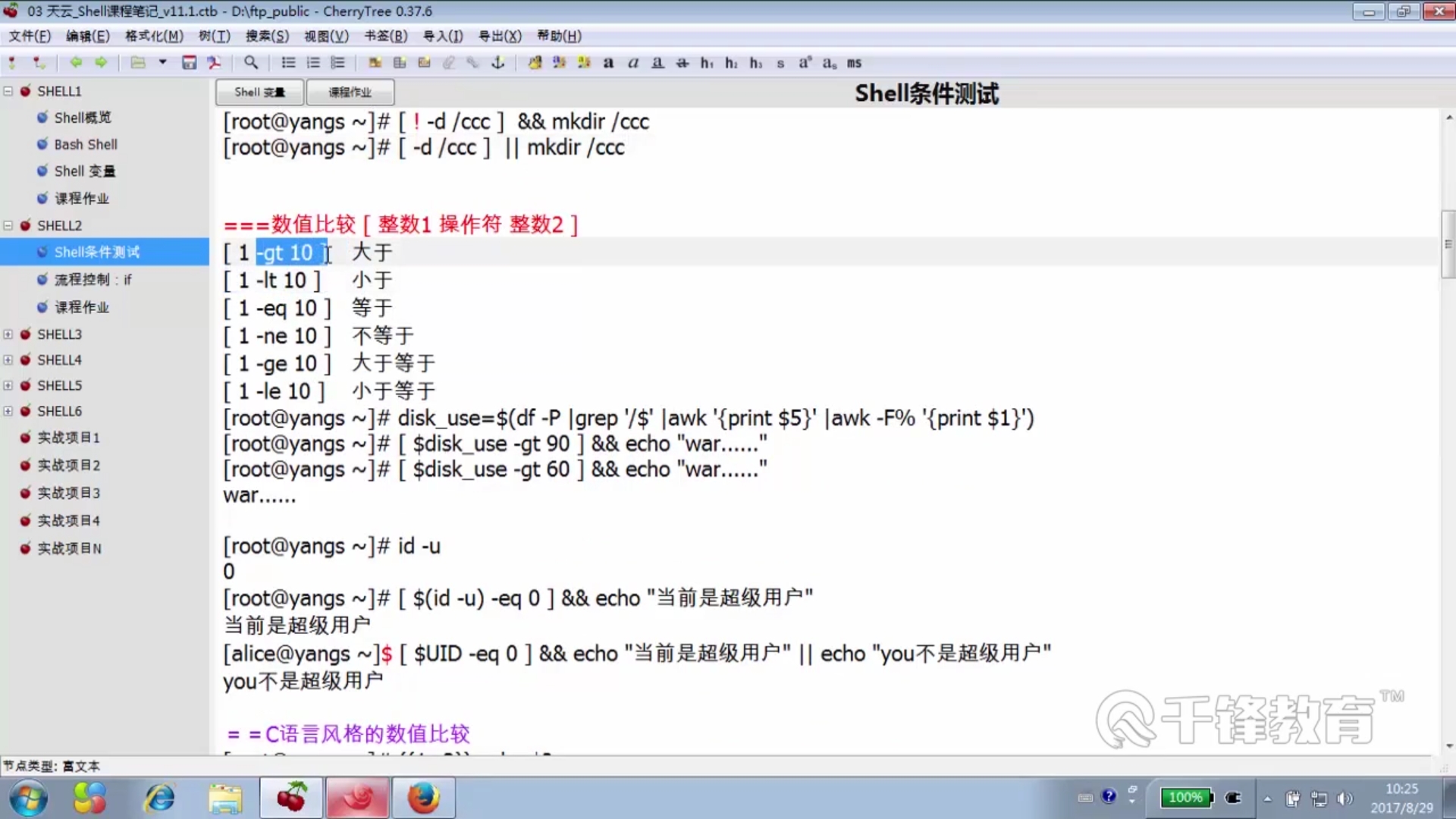Select the 实战项目1 node in tree
The height and width of the screenshot is (819, 1456).
tap(68, 438)
